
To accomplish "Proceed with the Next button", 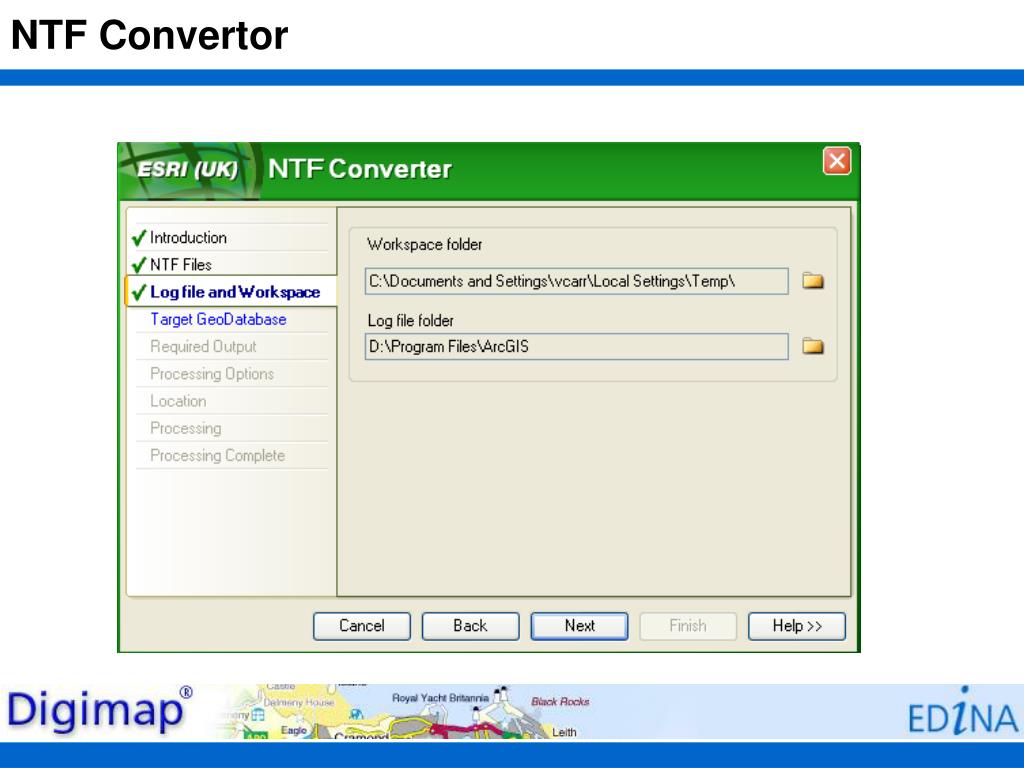I will (x=579, y=626).
